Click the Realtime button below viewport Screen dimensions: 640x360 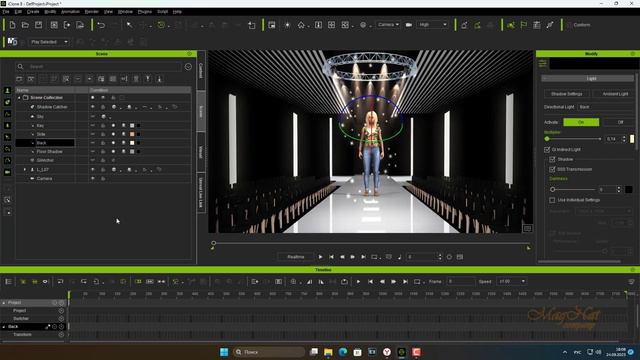point(296,257)
